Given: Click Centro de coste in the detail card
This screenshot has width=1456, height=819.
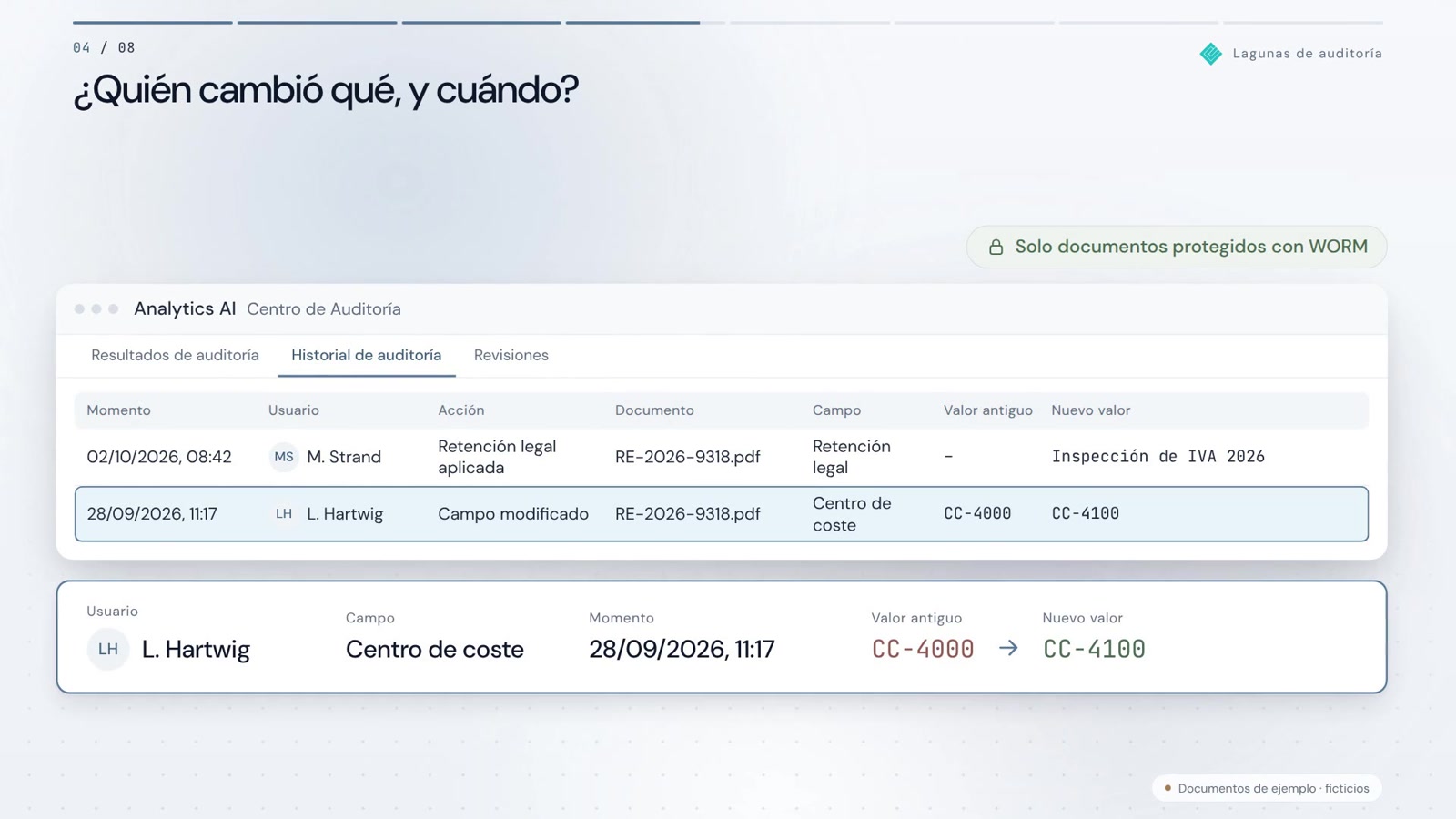Looking at the screenshot, I should pyautogui.click(x=435, y=650).
